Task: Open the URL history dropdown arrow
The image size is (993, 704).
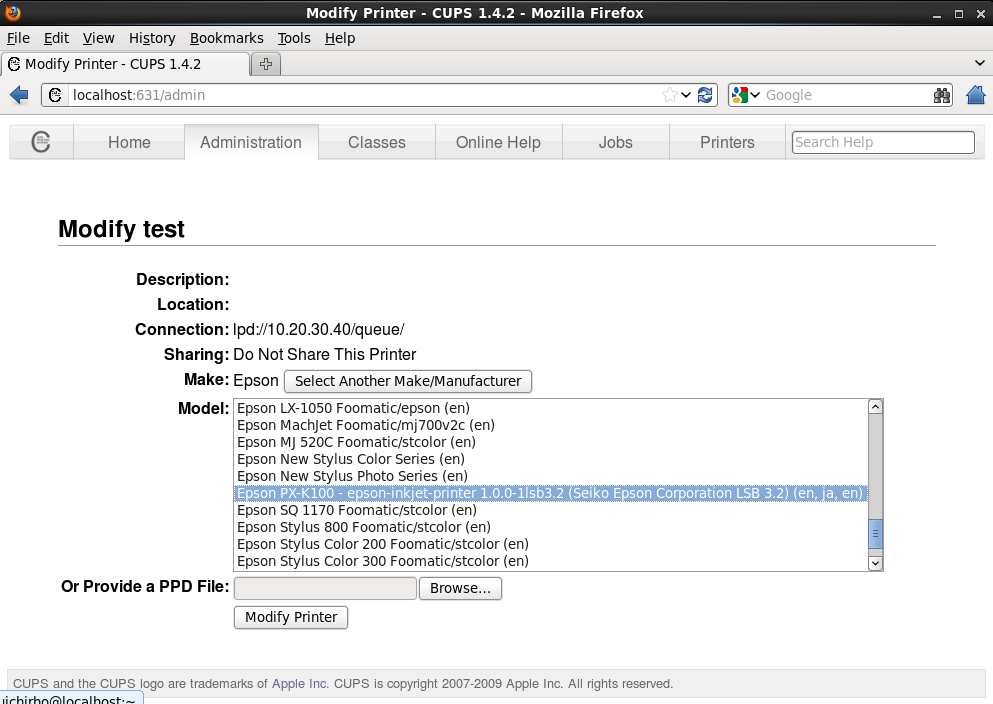Action: 686,95
